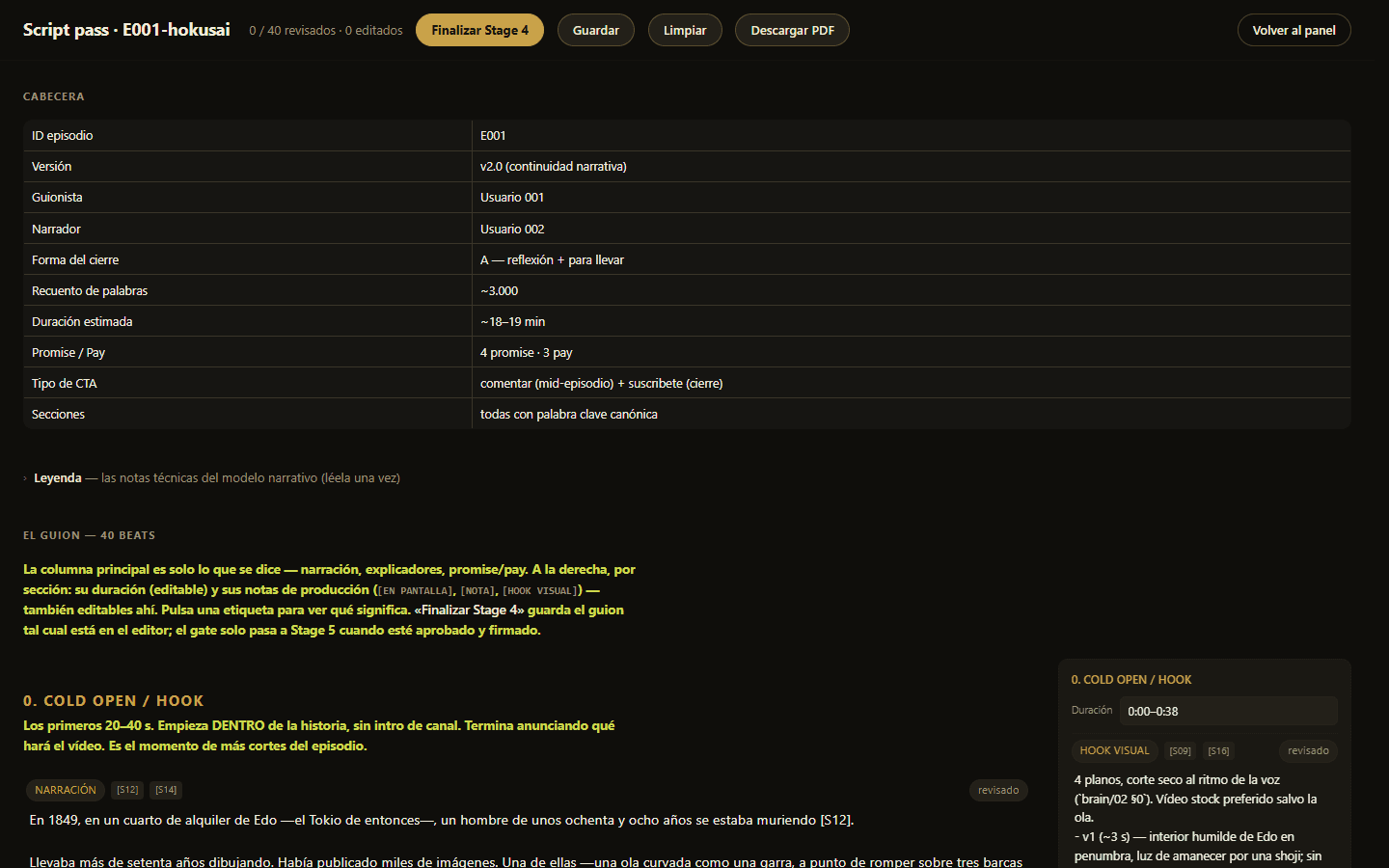Image resolution: width=1389 pixels, height=868 pixels.
Task: Click the CABECERA section heading
Action: point(54,96)
